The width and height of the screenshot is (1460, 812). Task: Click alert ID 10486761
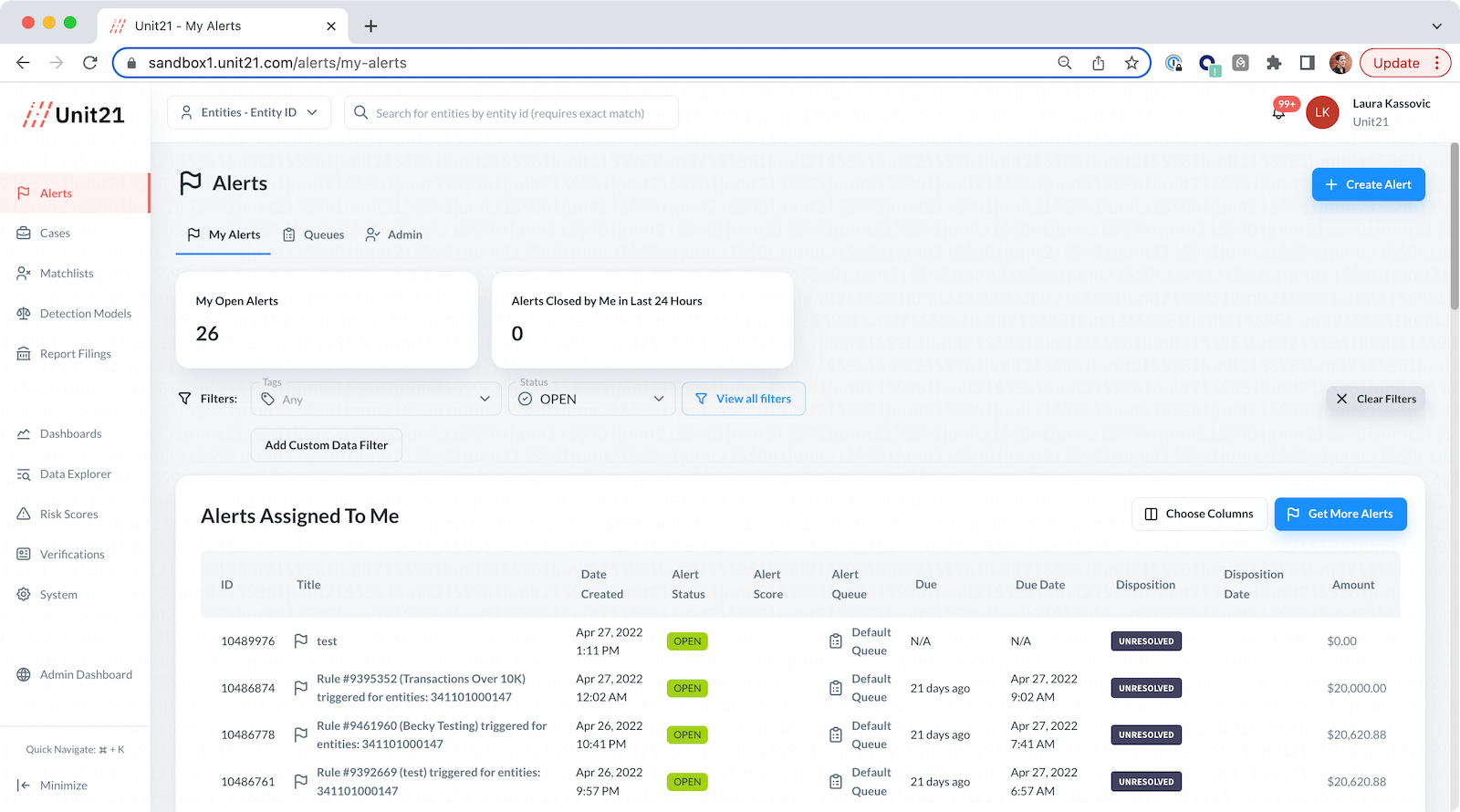point(247,782)
